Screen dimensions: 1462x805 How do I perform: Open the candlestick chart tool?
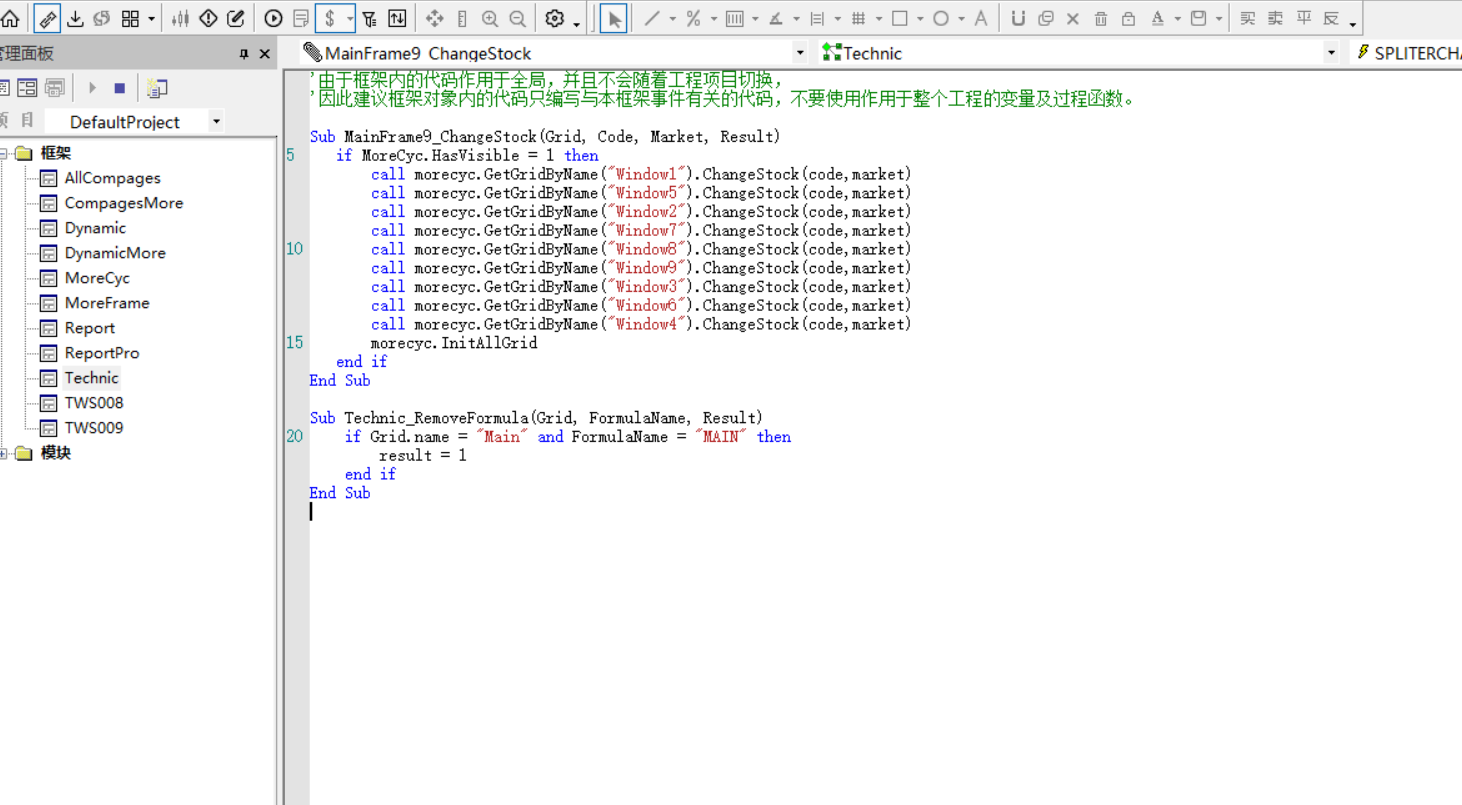(x=180, y=18)
